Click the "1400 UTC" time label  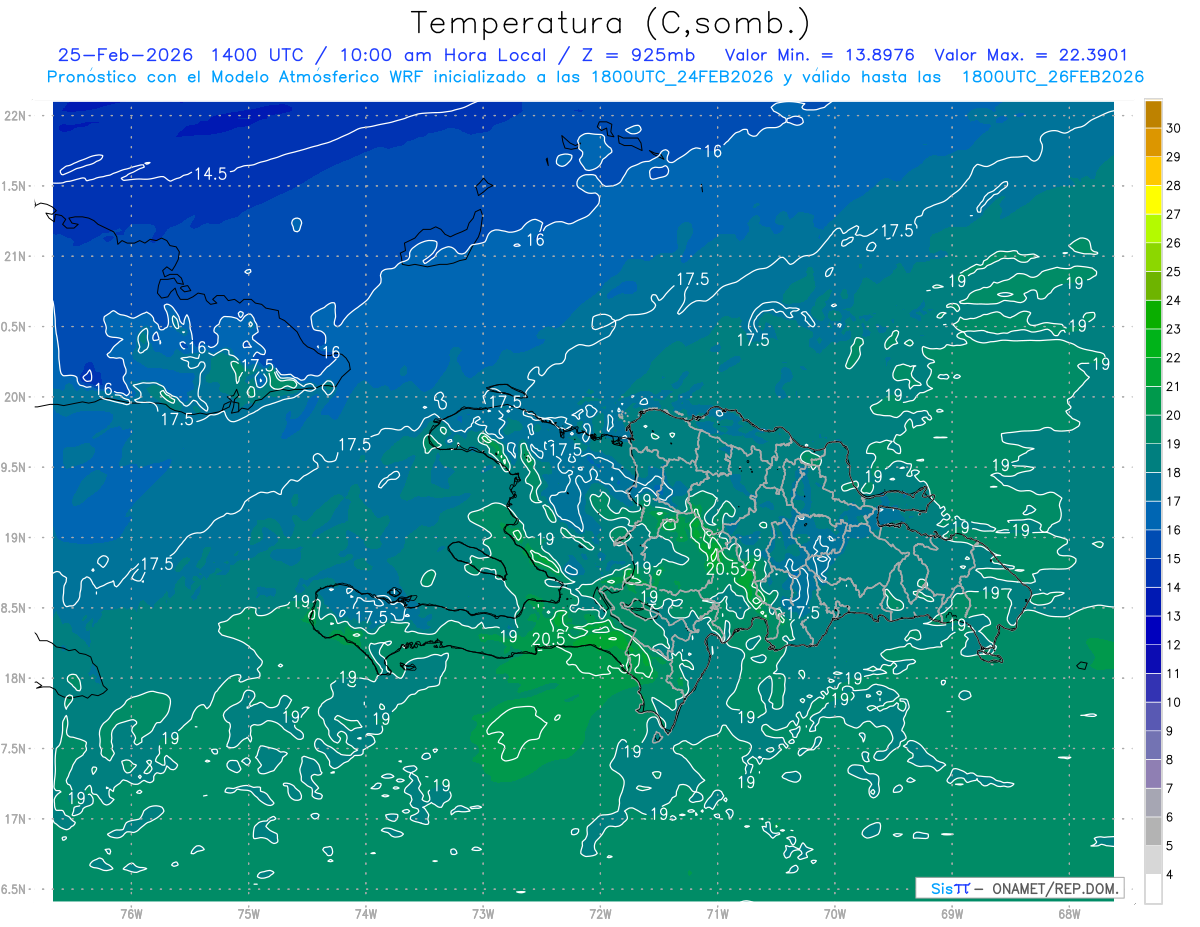(x=259, y=55)
